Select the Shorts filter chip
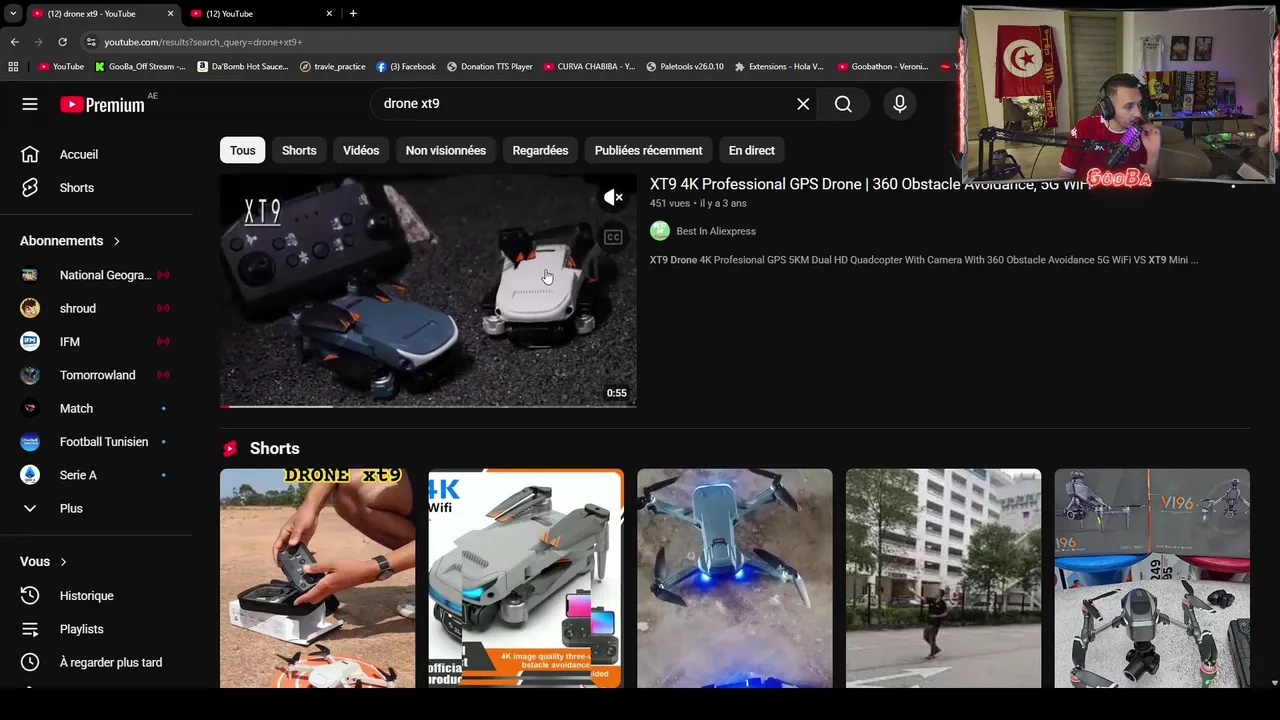The image size is (1280, 720). (299, 150)
